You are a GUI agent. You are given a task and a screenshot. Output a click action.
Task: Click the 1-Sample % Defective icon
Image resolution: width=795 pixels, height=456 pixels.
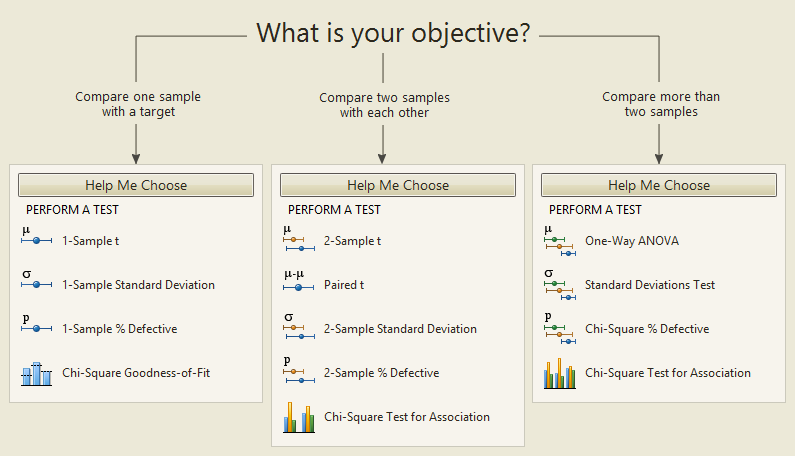click(37, 324)
